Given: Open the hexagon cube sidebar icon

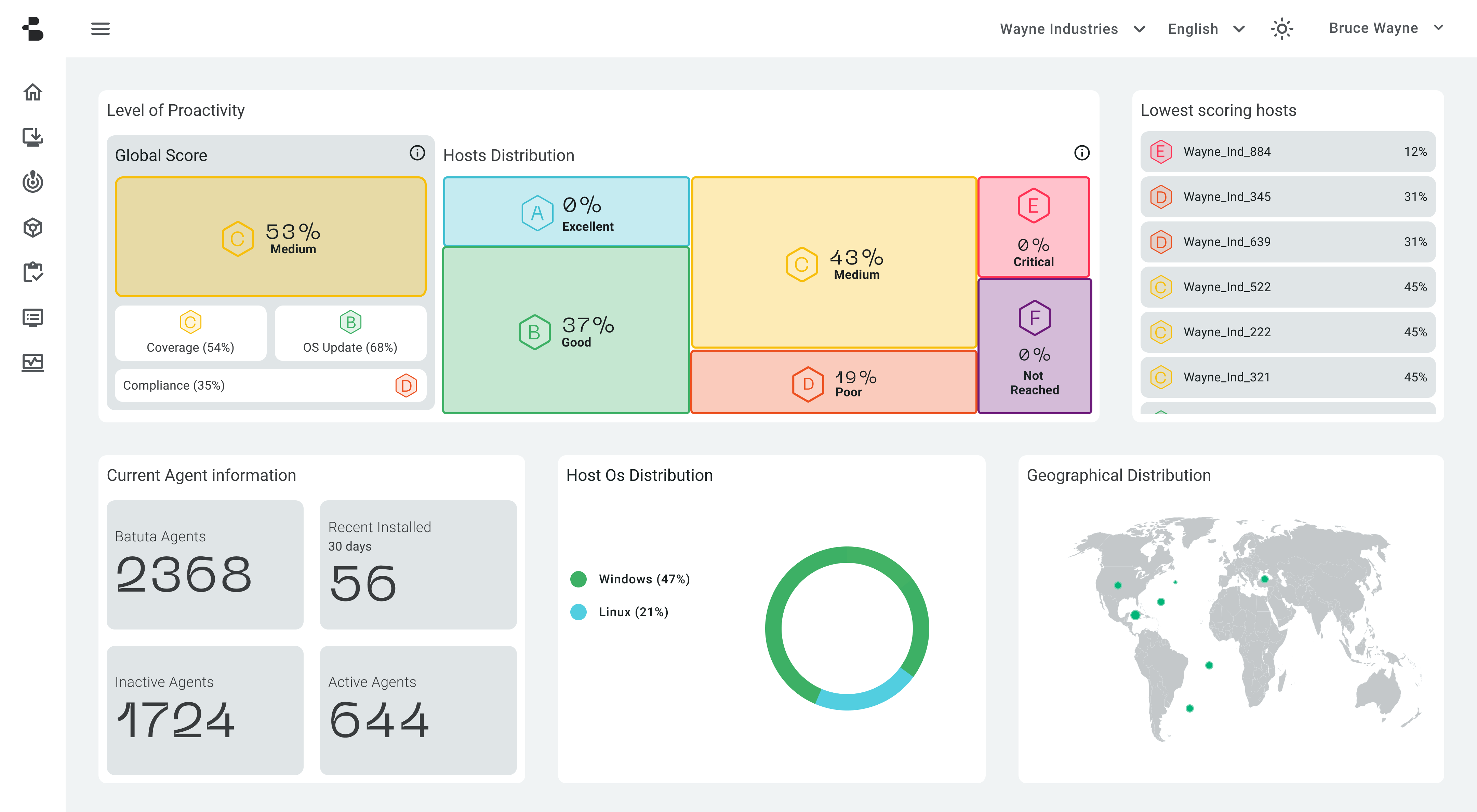Looking at the screenshot, I should tap(33, 228).
